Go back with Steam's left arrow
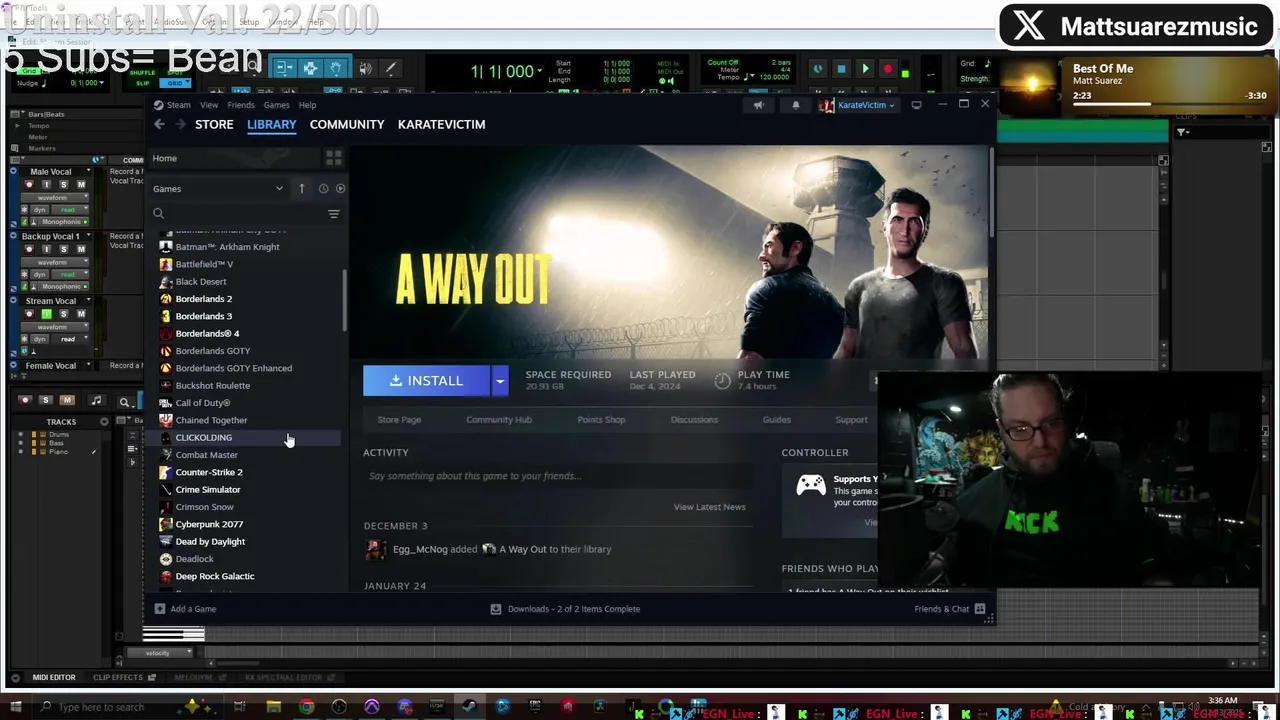 click(159, 124)
